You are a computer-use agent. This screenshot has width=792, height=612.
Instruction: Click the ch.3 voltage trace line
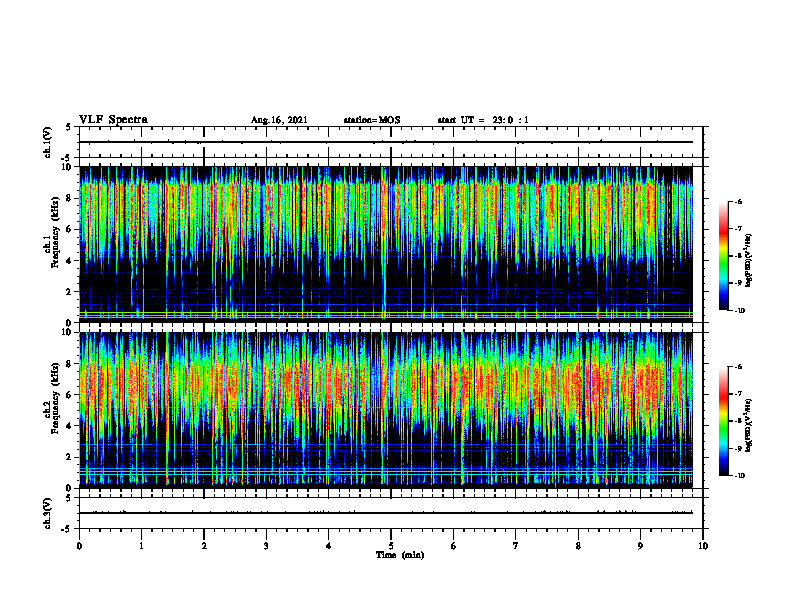click(386, 513)
